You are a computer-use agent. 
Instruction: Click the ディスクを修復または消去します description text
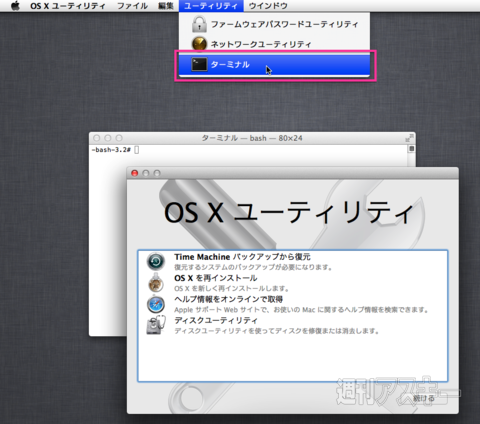277,331
